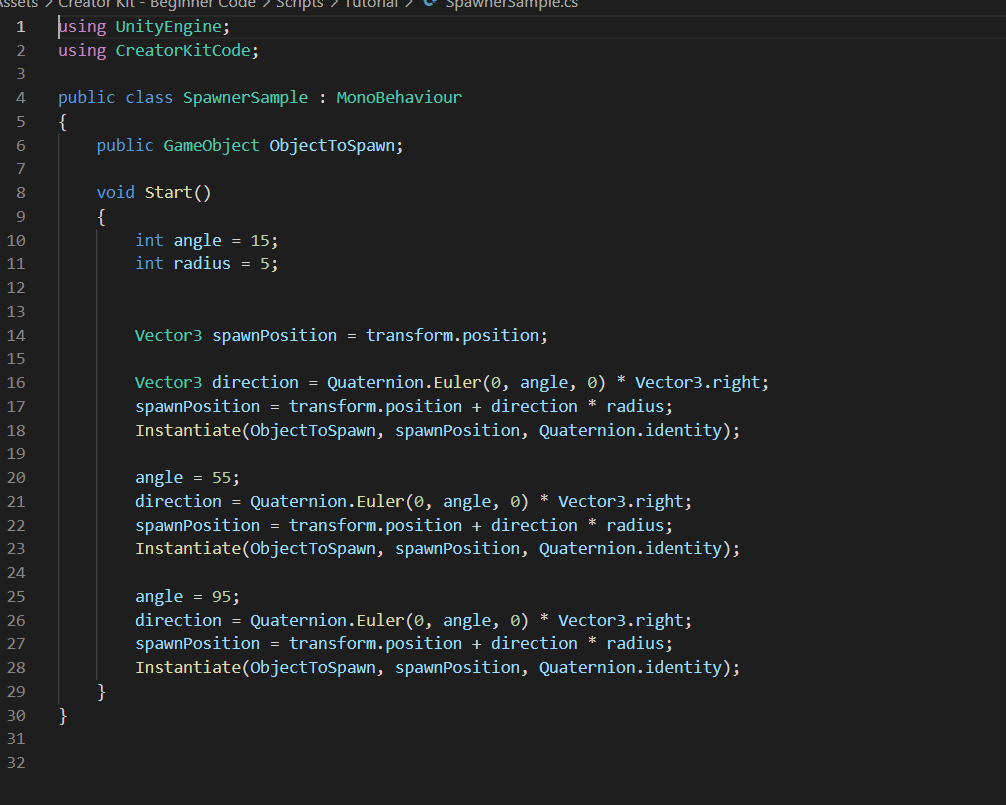Click the ObjectToSpawn field declaration on line 6

coord(332,146)
